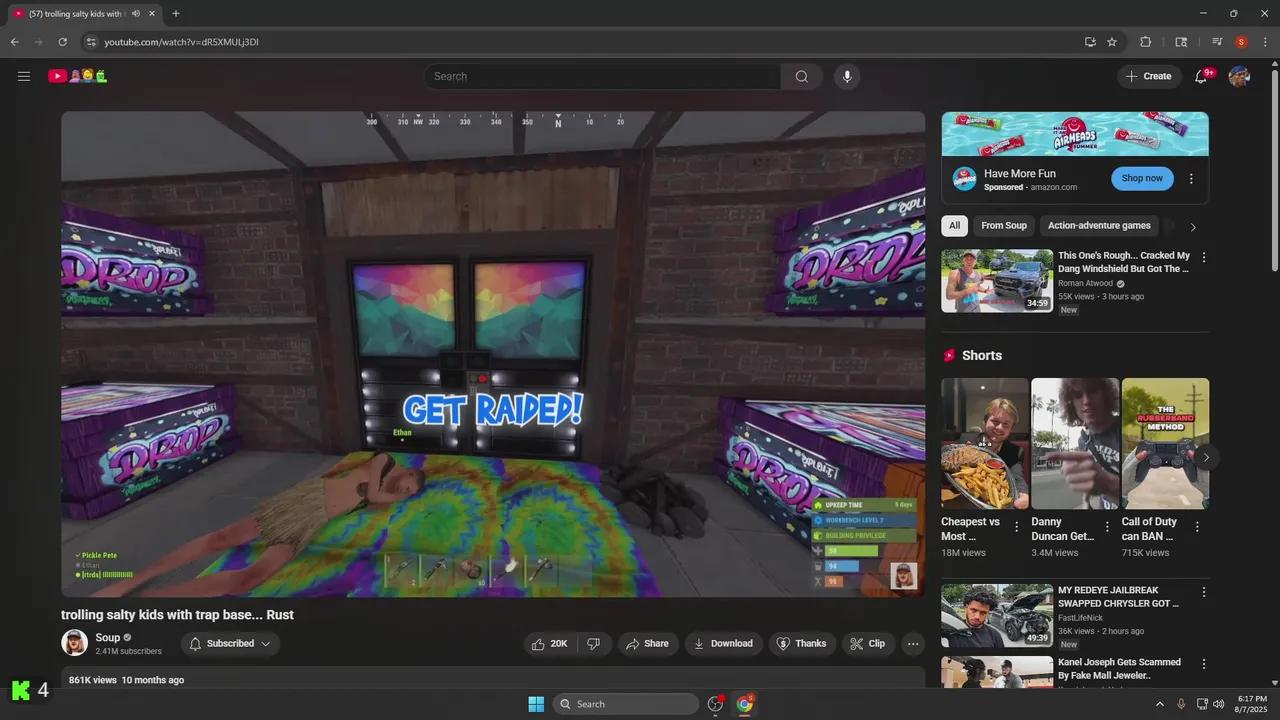1280x720 pixels.
Task: Click the Chrome address bar URL
Action: (181, 42)
